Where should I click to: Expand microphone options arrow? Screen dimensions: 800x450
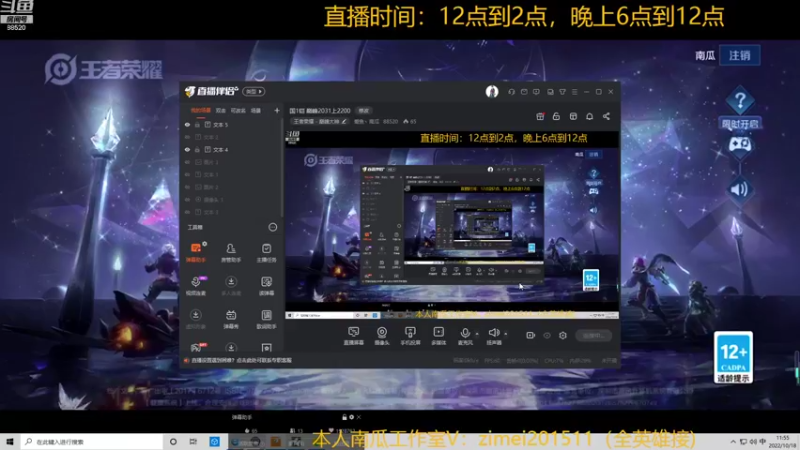477,334
